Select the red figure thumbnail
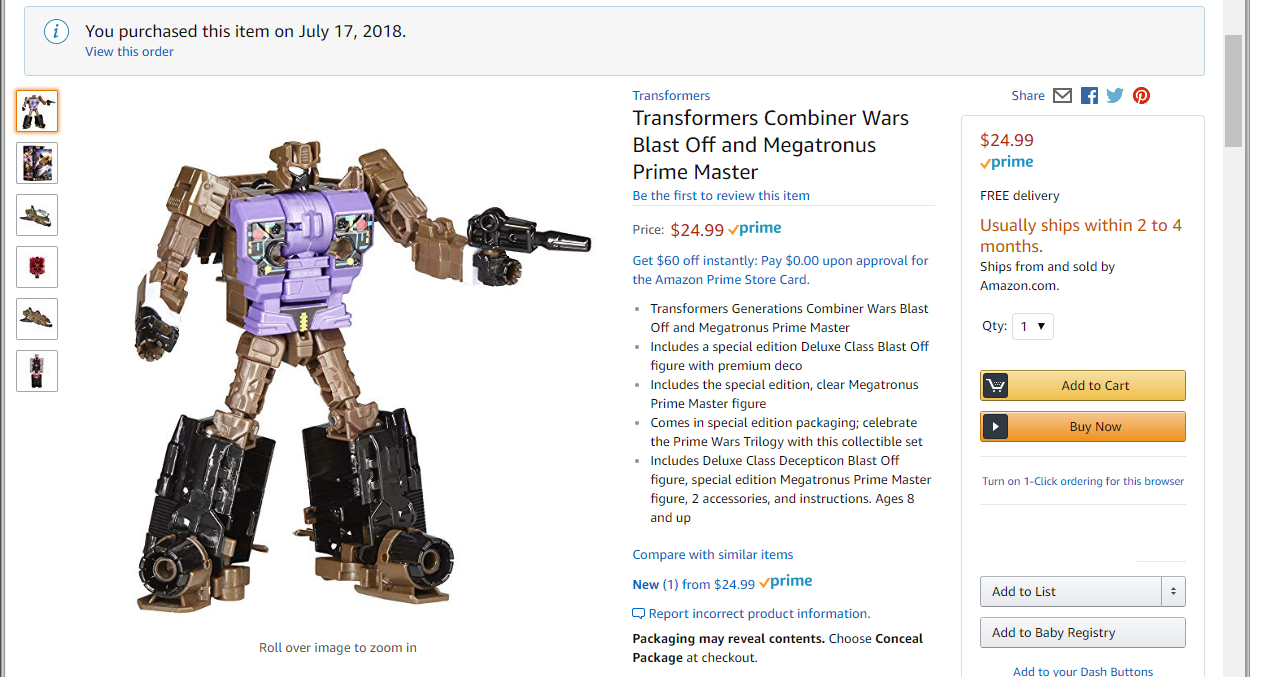The width and height of the screenshot is (1267, 677). (37, 267)
